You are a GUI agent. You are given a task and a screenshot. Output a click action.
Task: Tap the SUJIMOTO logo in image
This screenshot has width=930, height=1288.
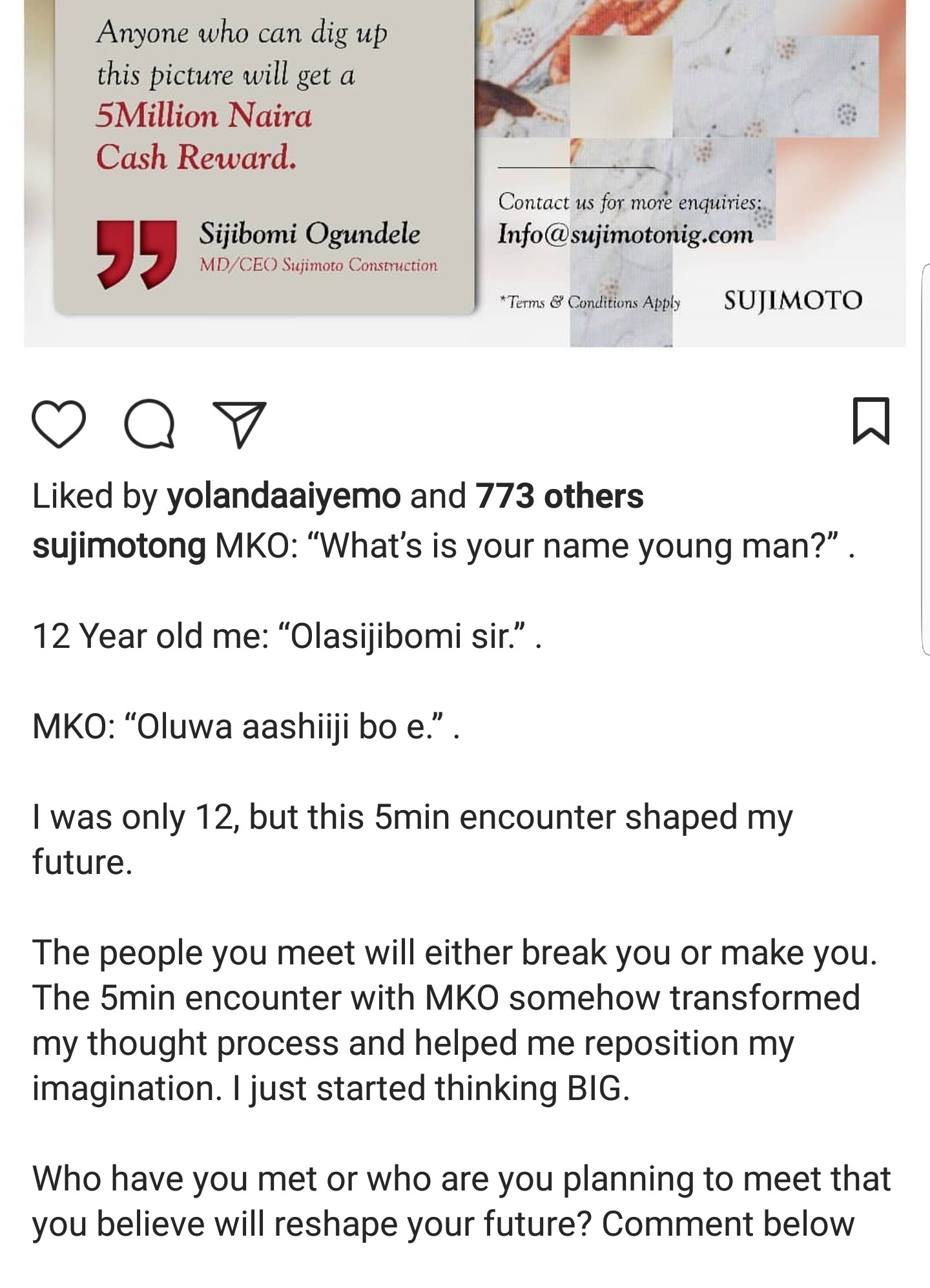792,300
